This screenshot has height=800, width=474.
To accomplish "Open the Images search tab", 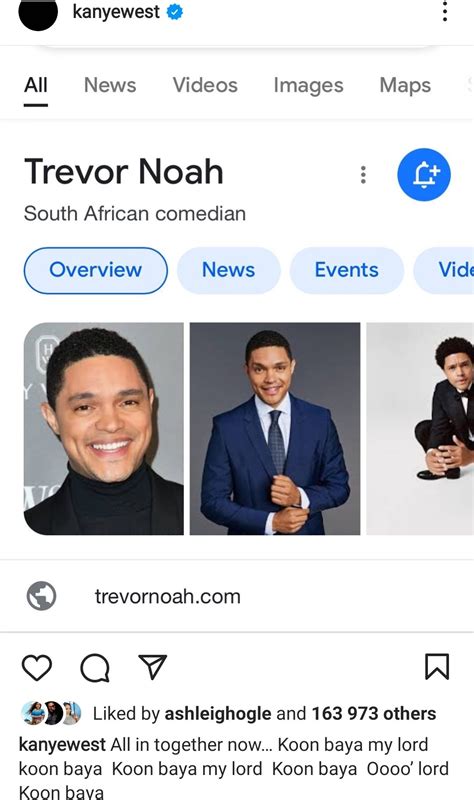I will click(x=308, y=85).
